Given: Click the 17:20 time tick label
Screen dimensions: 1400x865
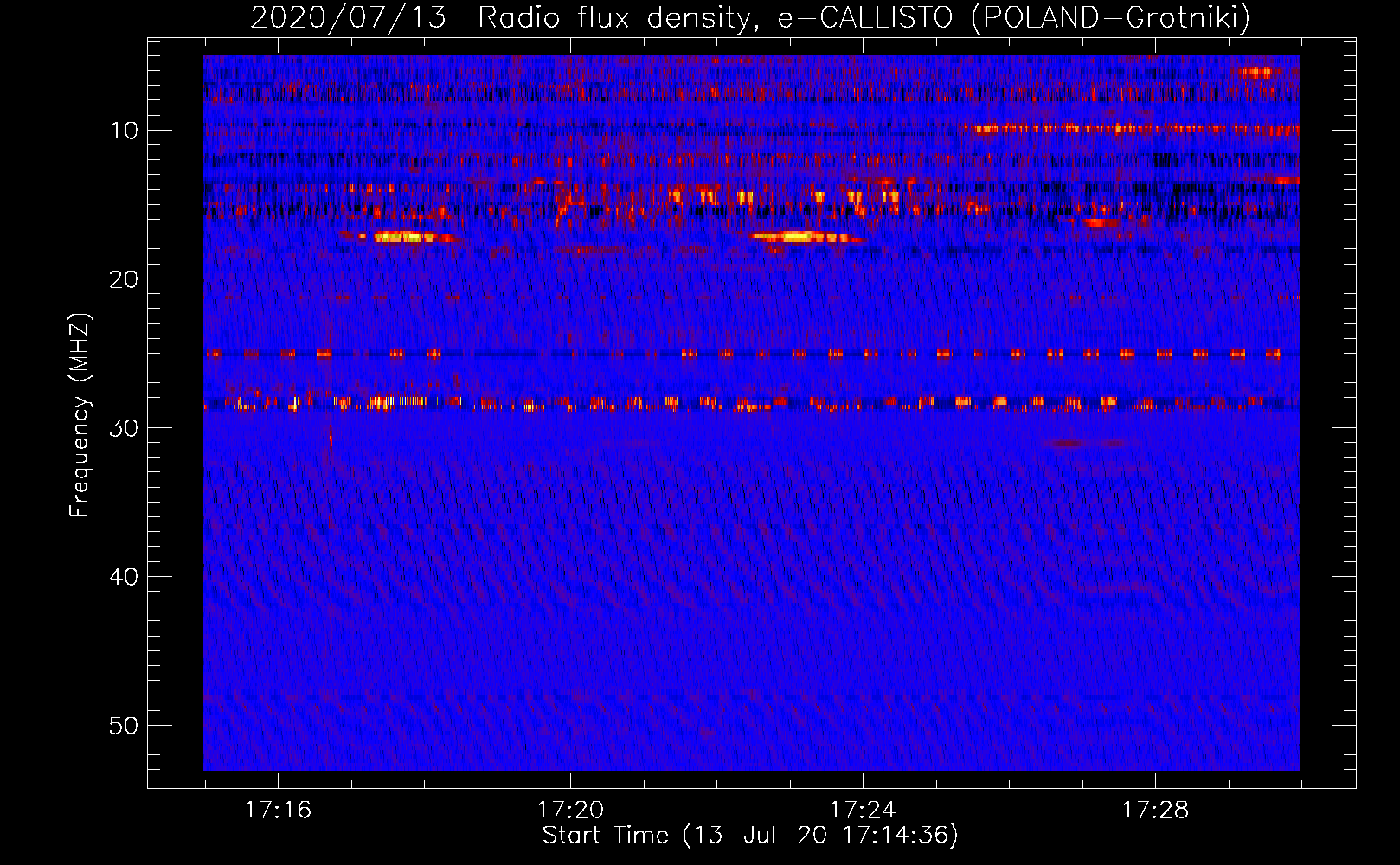Looking at the screenshot, I should pos(570,811).
